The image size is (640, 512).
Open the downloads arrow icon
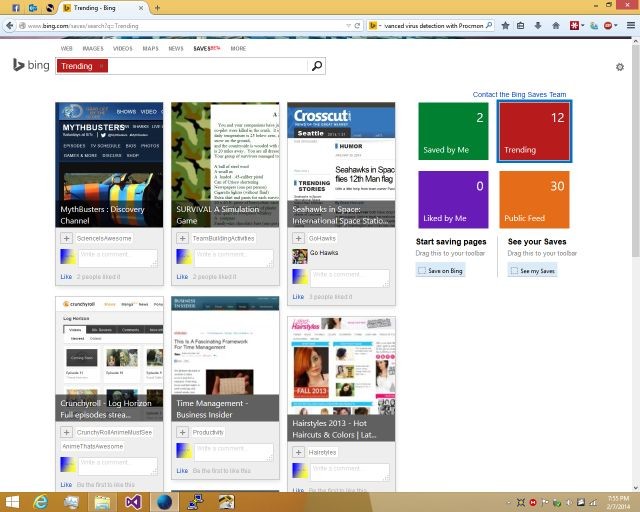tap(538, 26)
